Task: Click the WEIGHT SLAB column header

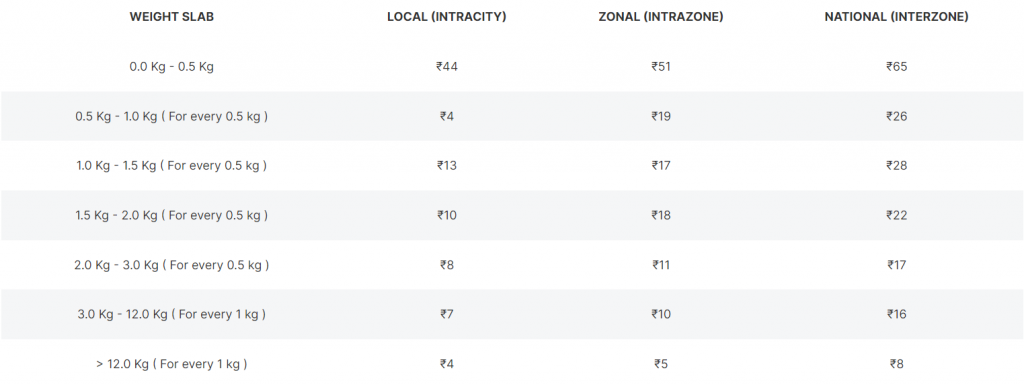Action: 172,17
